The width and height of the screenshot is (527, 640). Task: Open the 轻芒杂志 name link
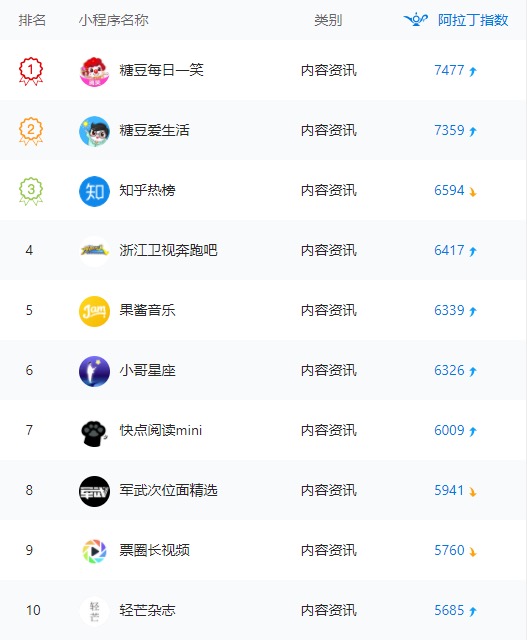[147, 611]
